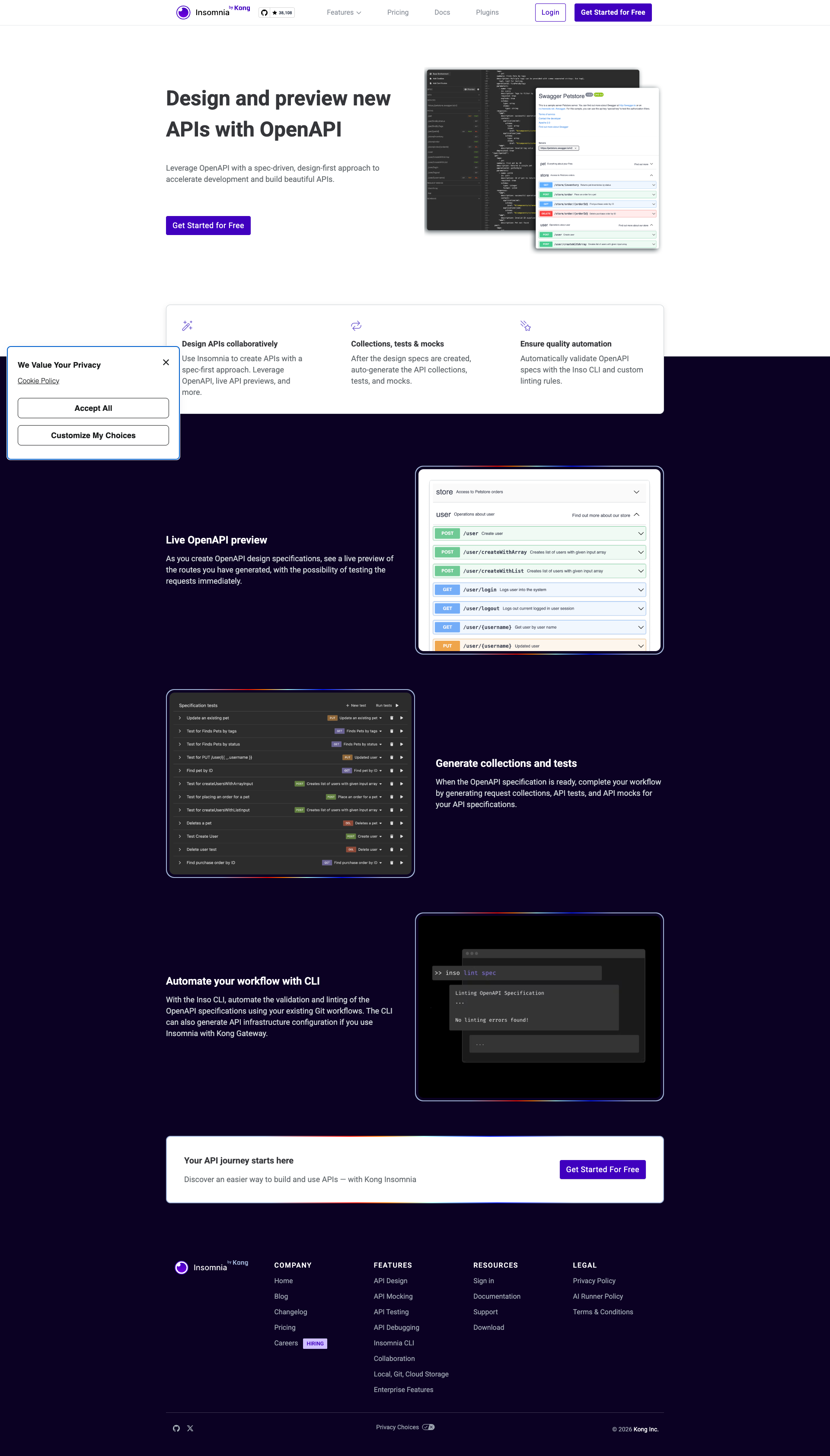Viewport: 830px width, 1456px height.
Task: Open the API Mocking footer link
Action: (x=393, y=1297)
